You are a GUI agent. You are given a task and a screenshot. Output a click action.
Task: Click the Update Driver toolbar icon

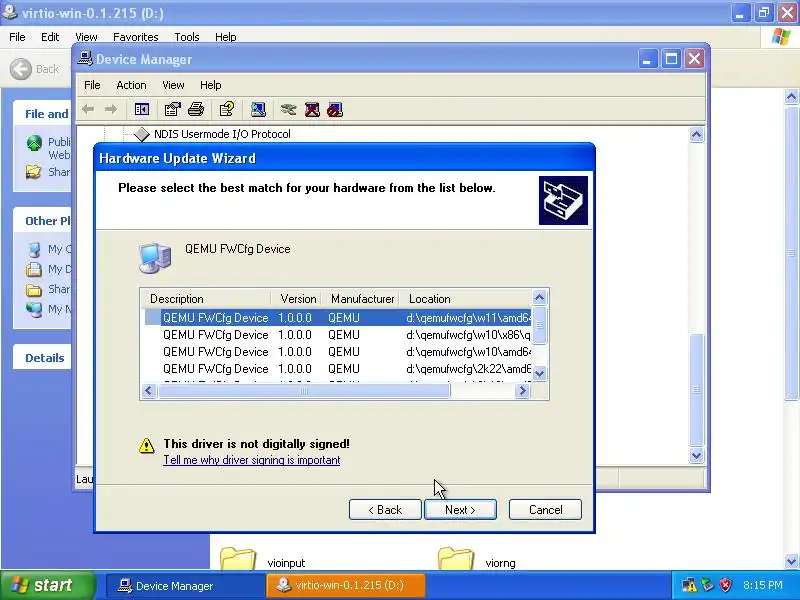click(288, 109)
